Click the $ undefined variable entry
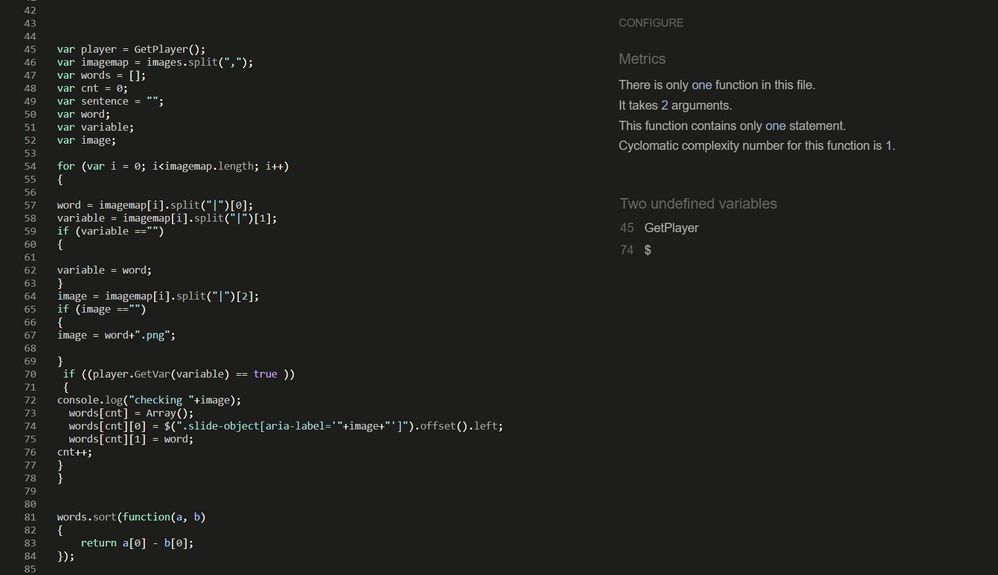The height and width of the screenshot is (575, 998). (x=648, y=250)
